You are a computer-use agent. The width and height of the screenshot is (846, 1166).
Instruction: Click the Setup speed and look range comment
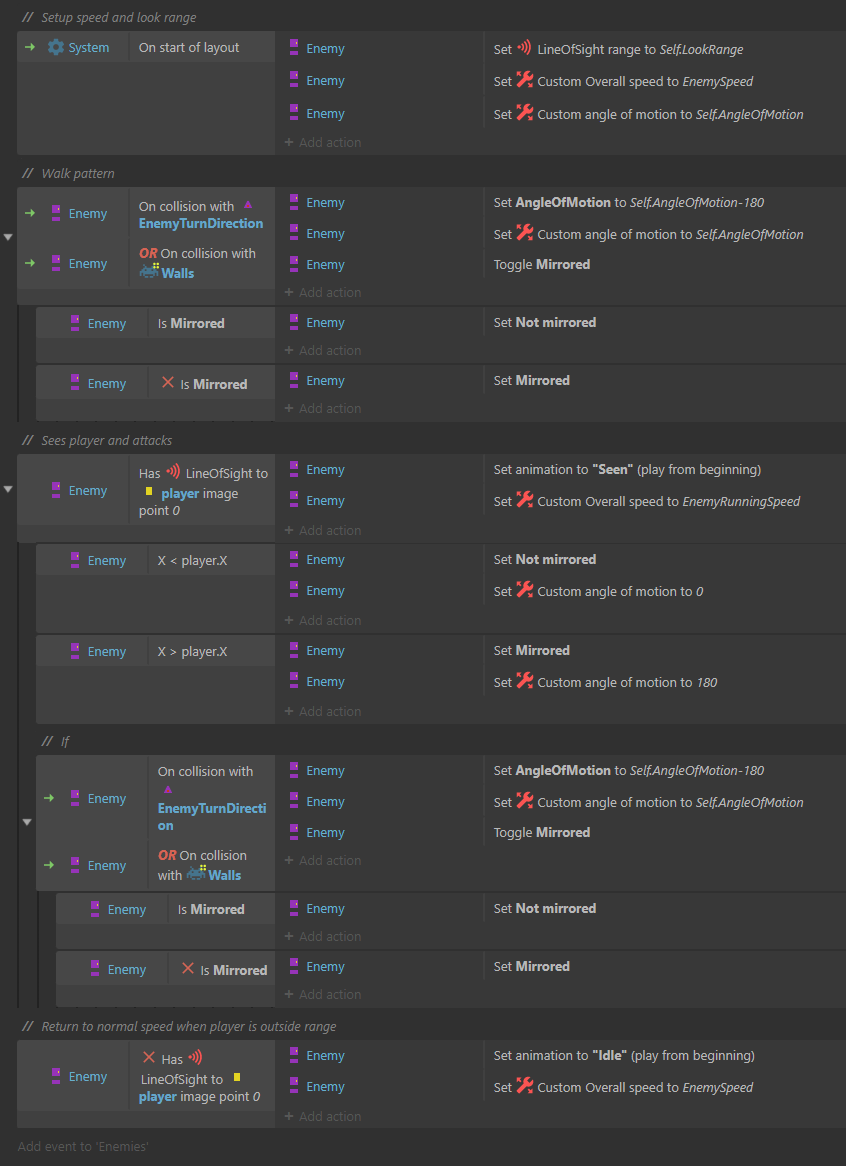[x=118, y=17]
